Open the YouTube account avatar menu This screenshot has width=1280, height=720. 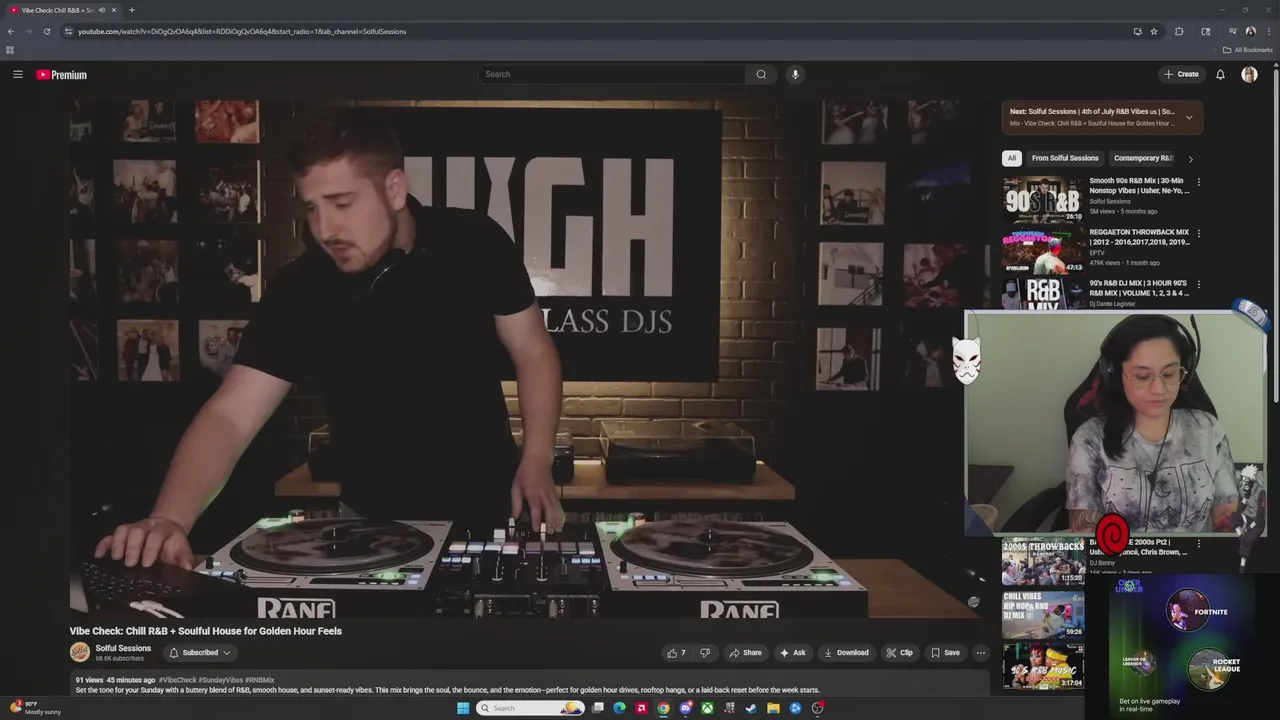pos(1249,74)
